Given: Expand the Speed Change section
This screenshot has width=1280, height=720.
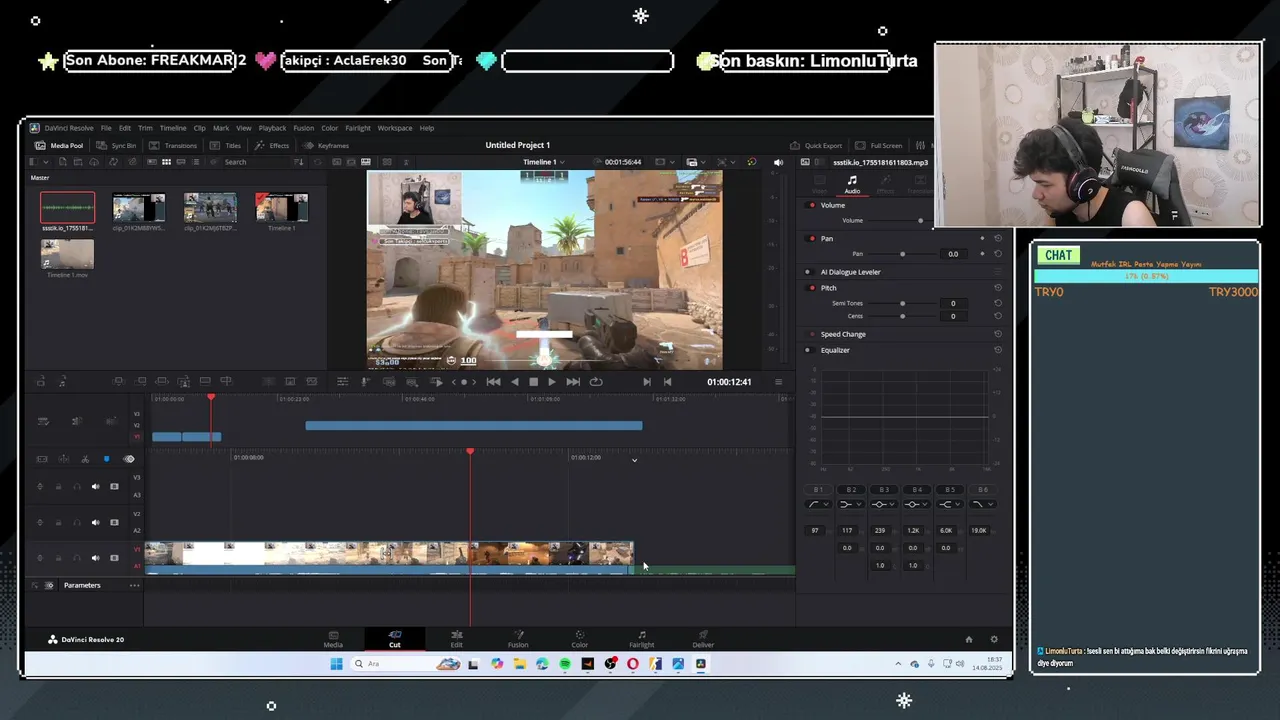Looking at the screenshot, I should (x=843, y=334).
